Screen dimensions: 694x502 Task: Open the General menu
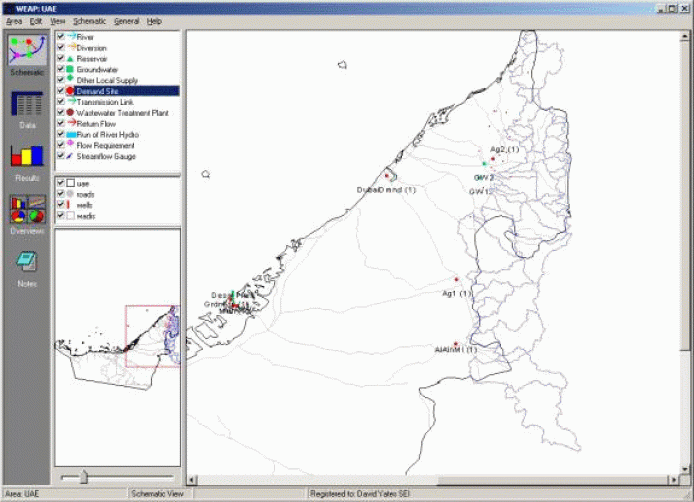pyautogui.click(x=126, y=21)
